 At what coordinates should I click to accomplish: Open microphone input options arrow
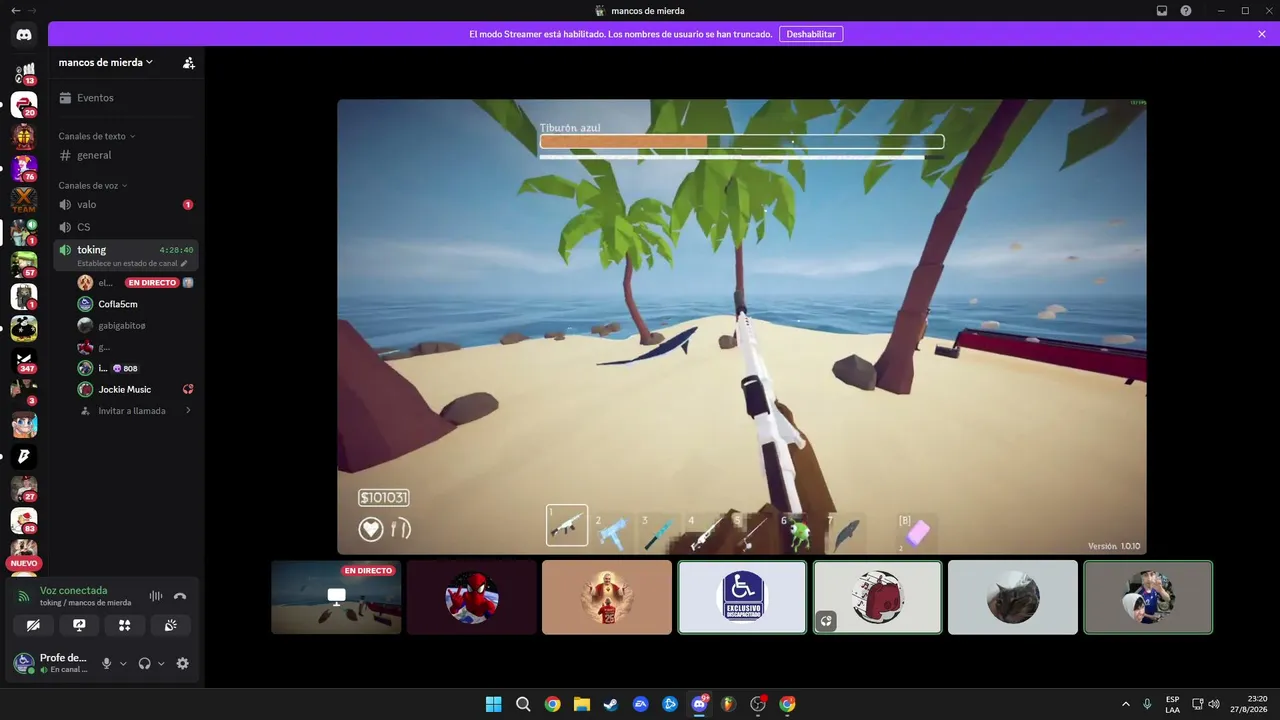[123, 663]
